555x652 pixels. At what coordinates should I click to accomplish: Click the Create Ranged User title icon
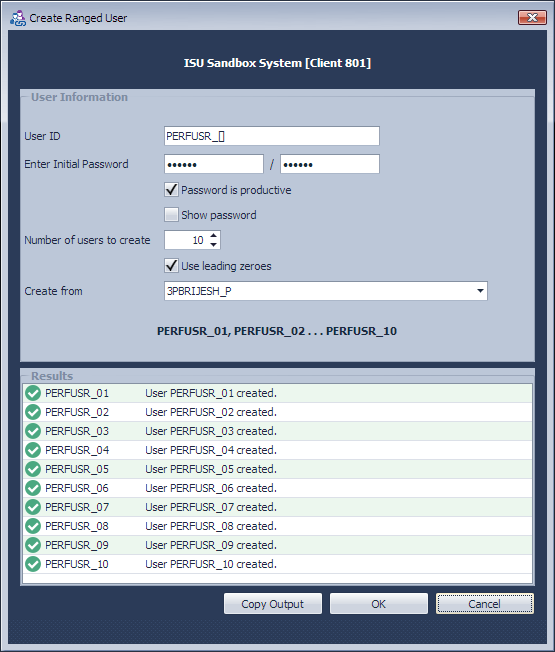click(17, 18)
